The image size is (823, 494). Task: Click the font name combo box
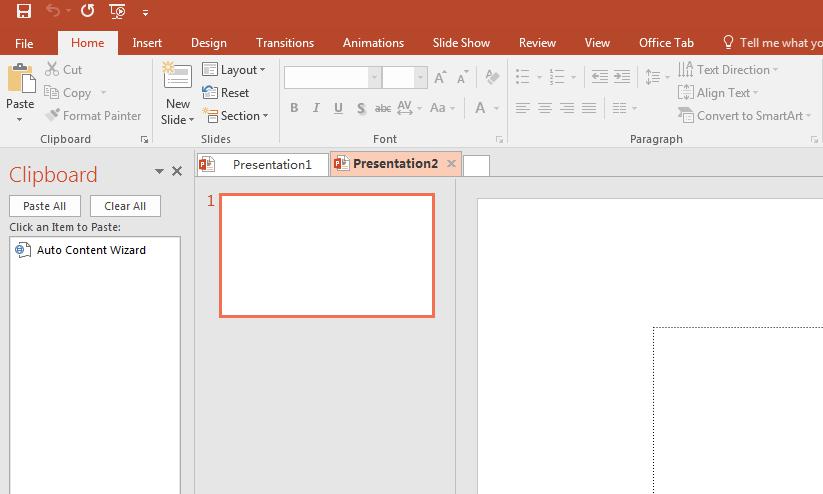(332, 78)
